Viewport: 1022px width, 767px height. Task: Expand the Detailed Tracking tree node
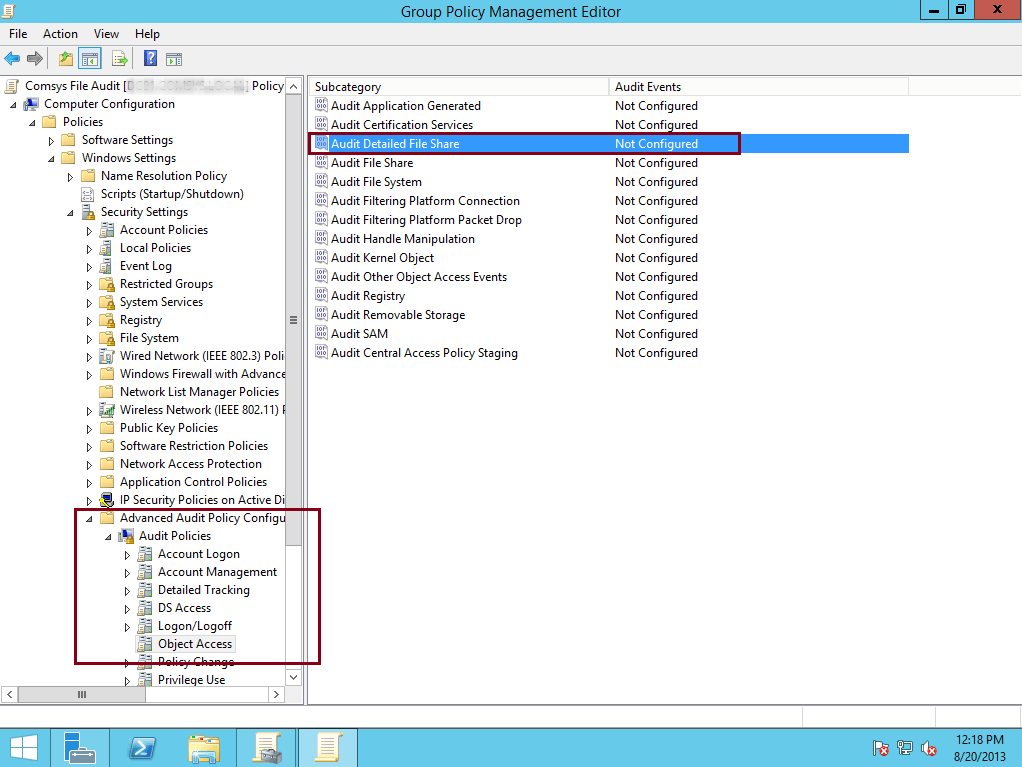127,589
